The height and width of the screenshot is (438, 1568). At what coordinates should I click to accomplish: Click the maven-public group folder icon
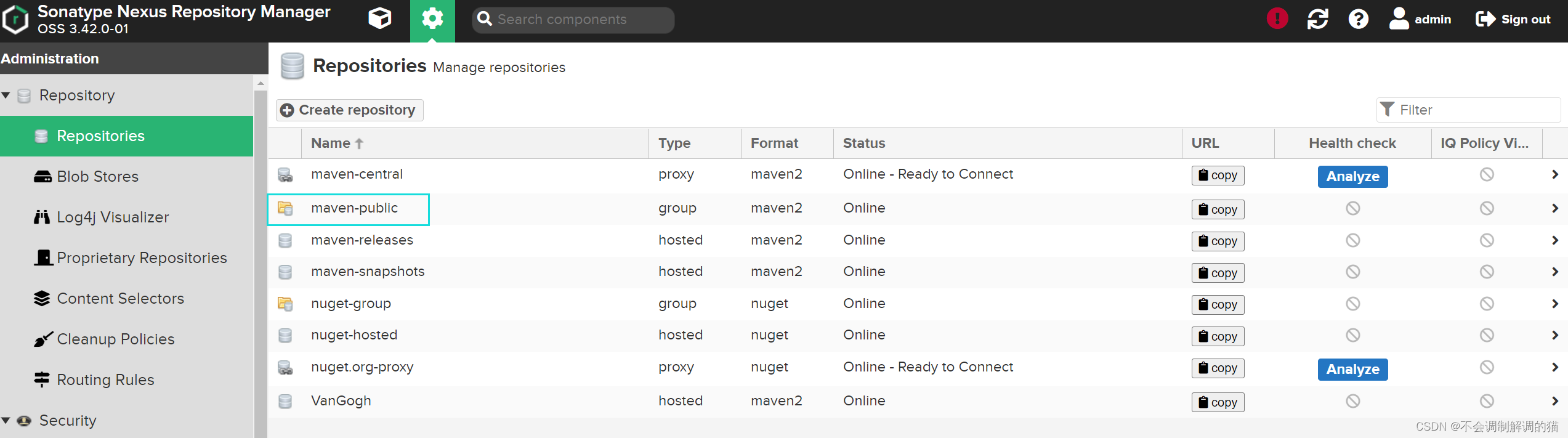285,209
